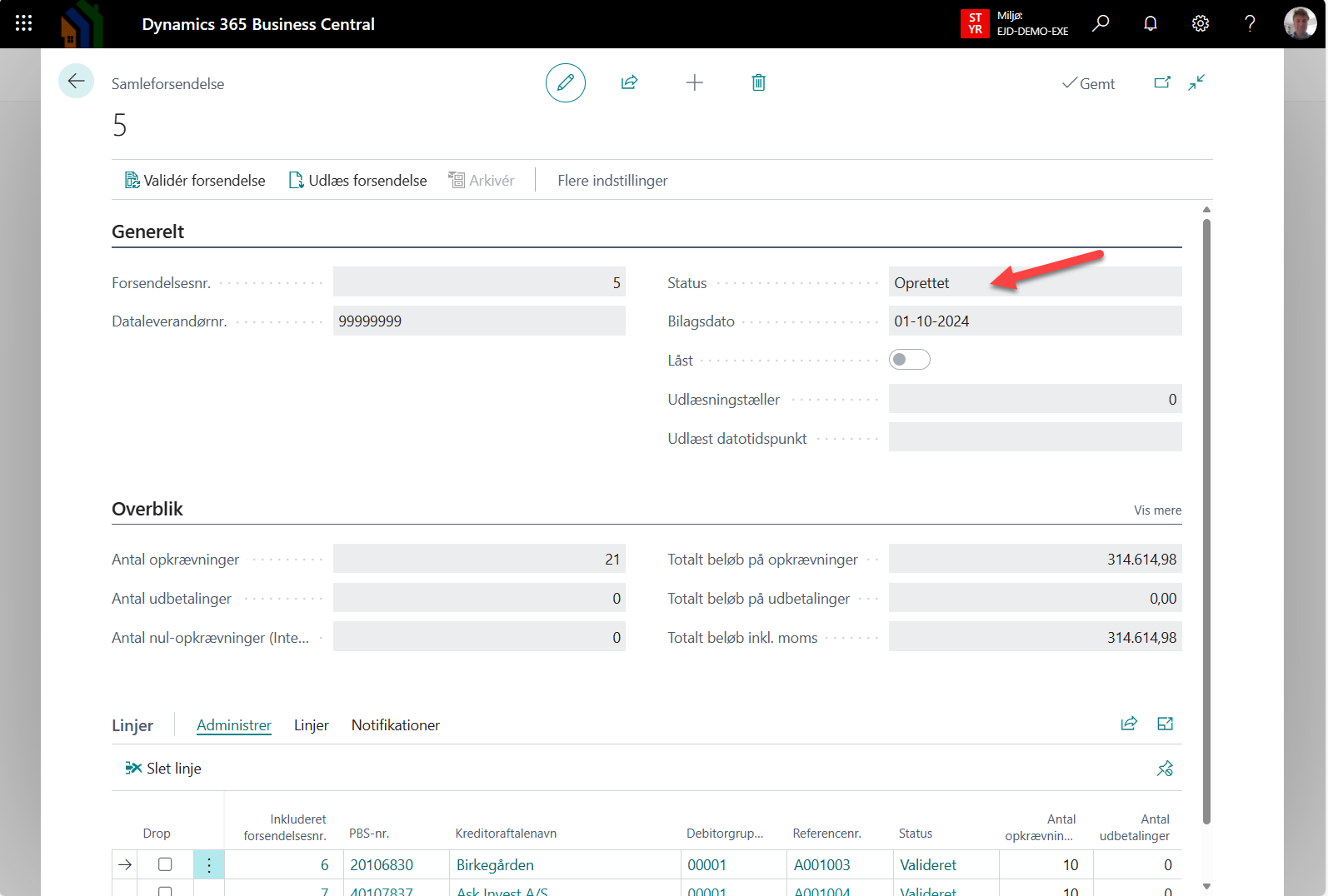1328x896 pixels.
Task: Open row options for Birkegården line
Action: (208, 865)
